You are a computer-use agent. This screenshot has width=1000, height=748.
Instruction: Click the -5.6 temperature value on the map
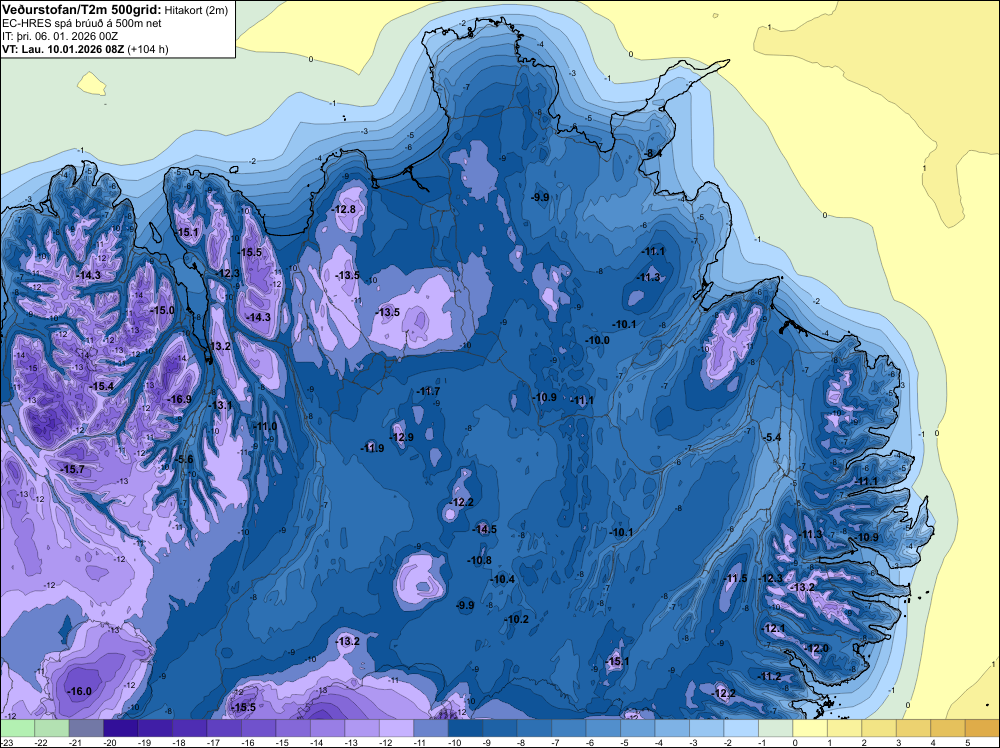[x=183, y=459]
